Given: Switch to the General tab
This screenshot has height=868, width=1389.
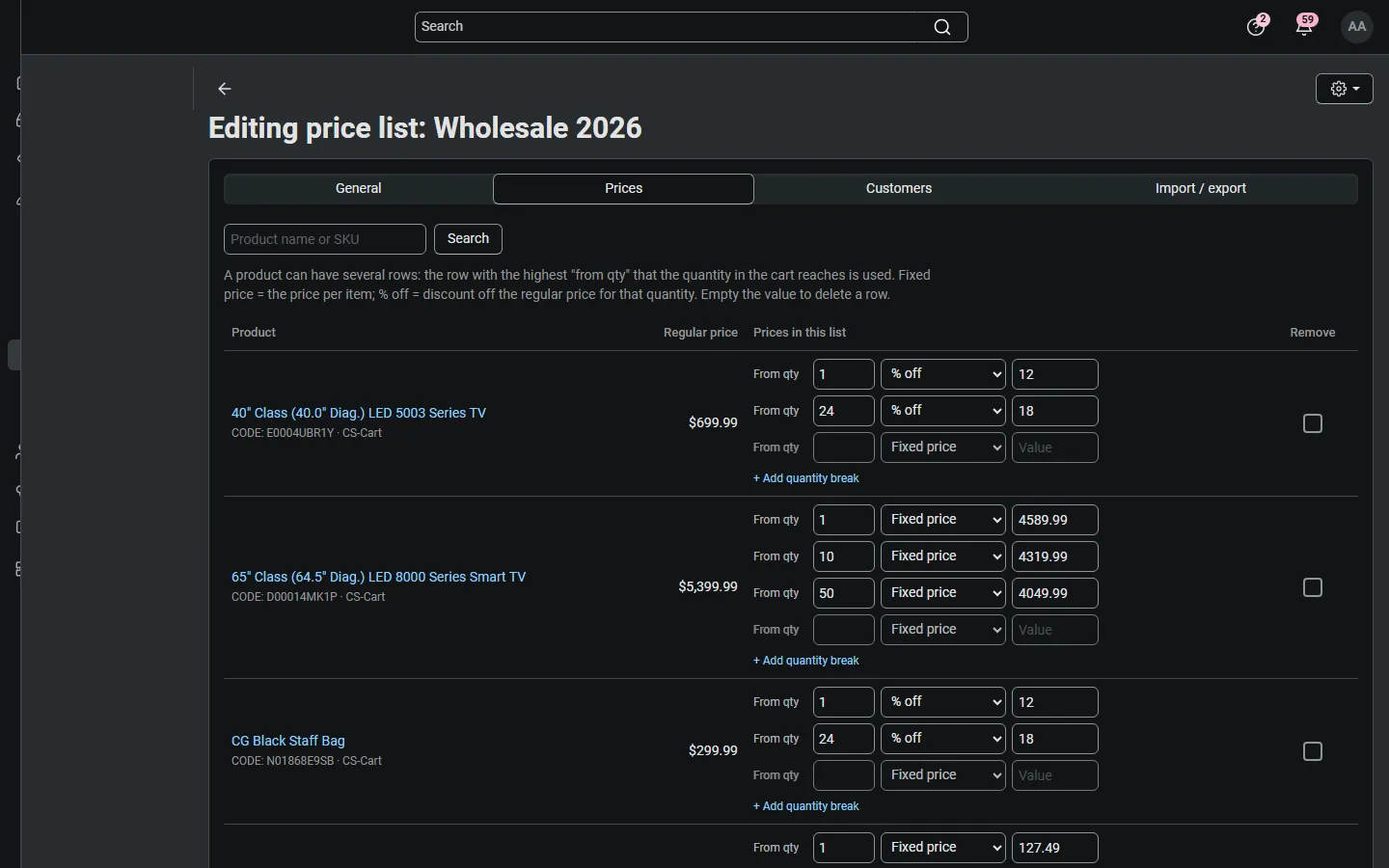Looking at the screenshot, I should pos(359,189).
